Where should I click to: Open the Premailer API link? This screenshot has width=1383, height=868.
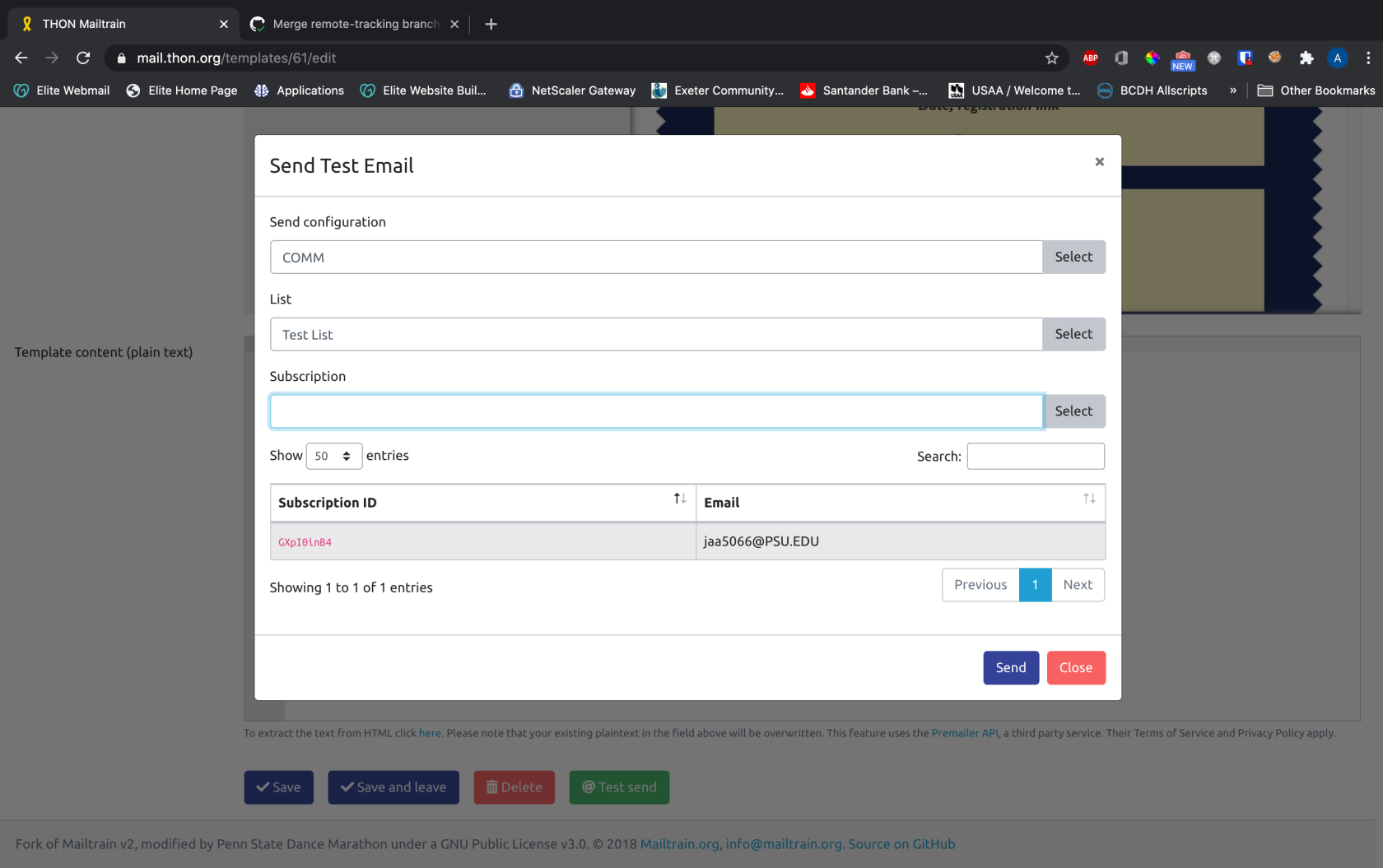[x=964, y=733]
